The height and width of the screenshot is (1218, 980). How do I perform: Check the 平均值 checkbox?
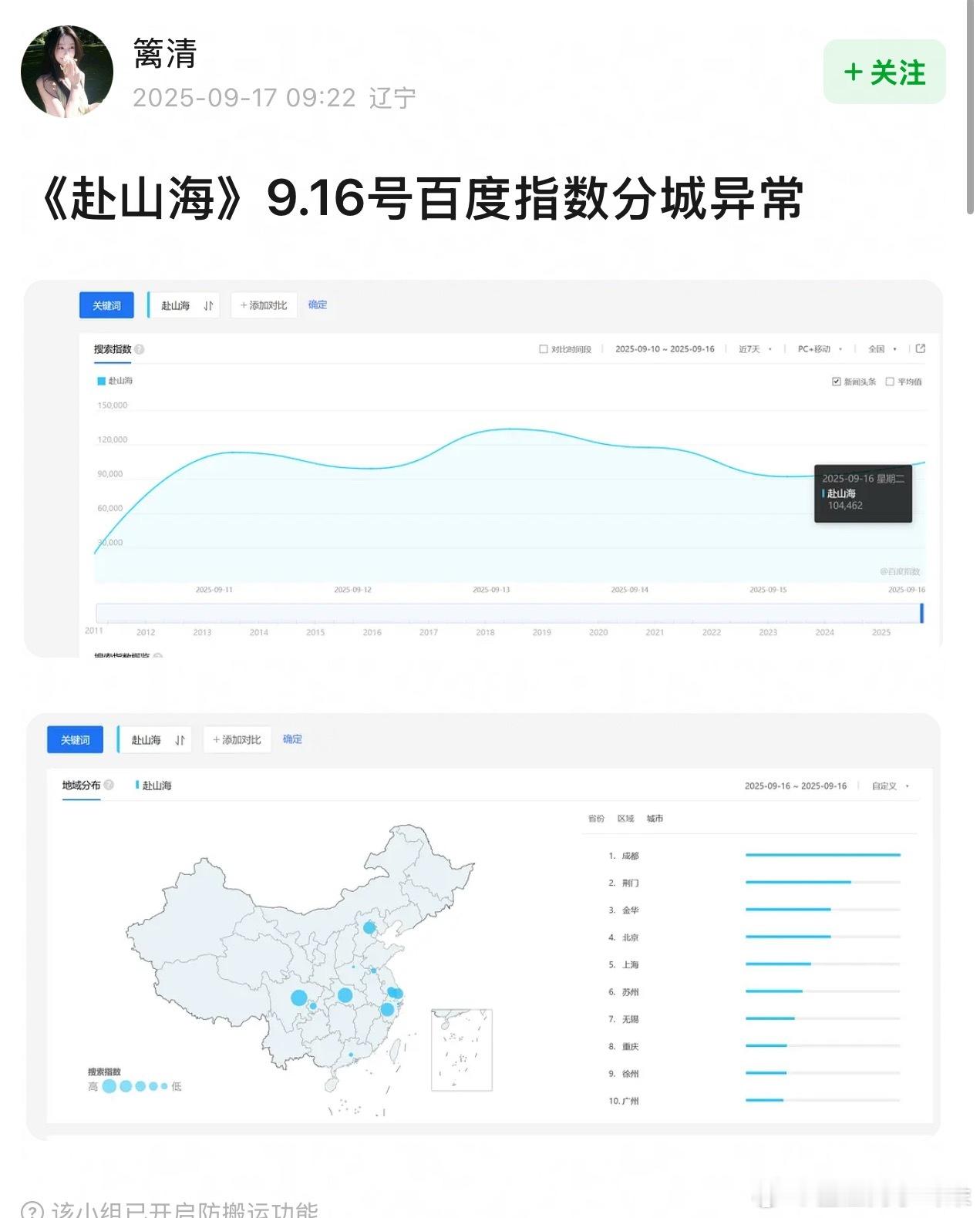(x=890, y=382)
